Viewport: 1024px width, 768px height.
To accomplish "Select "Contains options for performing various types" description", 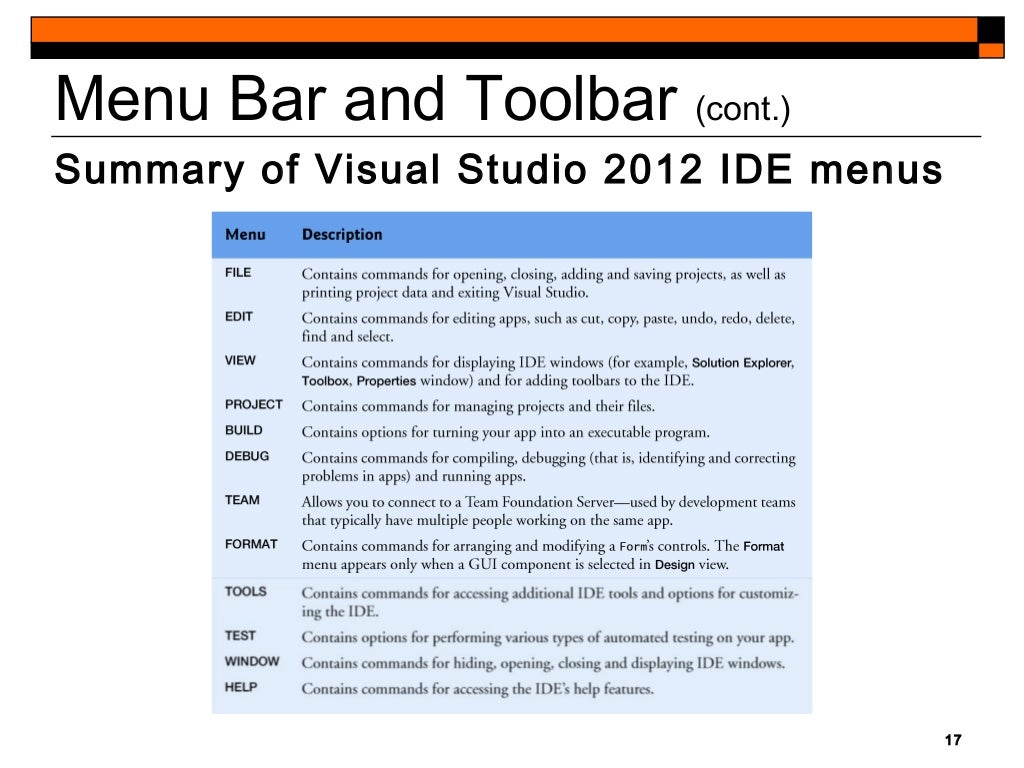I will coord(548,637).
